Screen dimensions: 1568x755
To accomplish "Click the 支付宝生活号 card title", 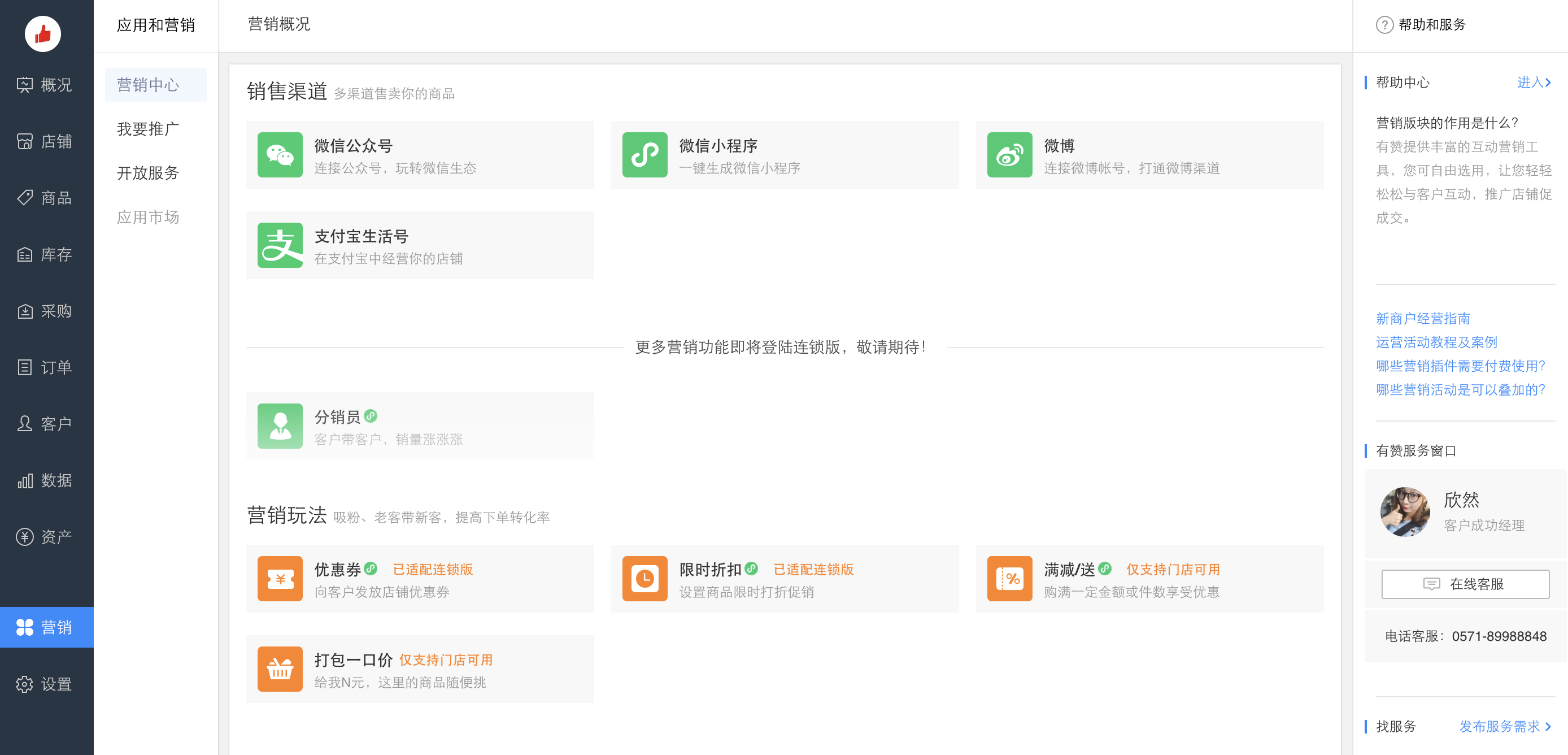I will click(361, 236).
